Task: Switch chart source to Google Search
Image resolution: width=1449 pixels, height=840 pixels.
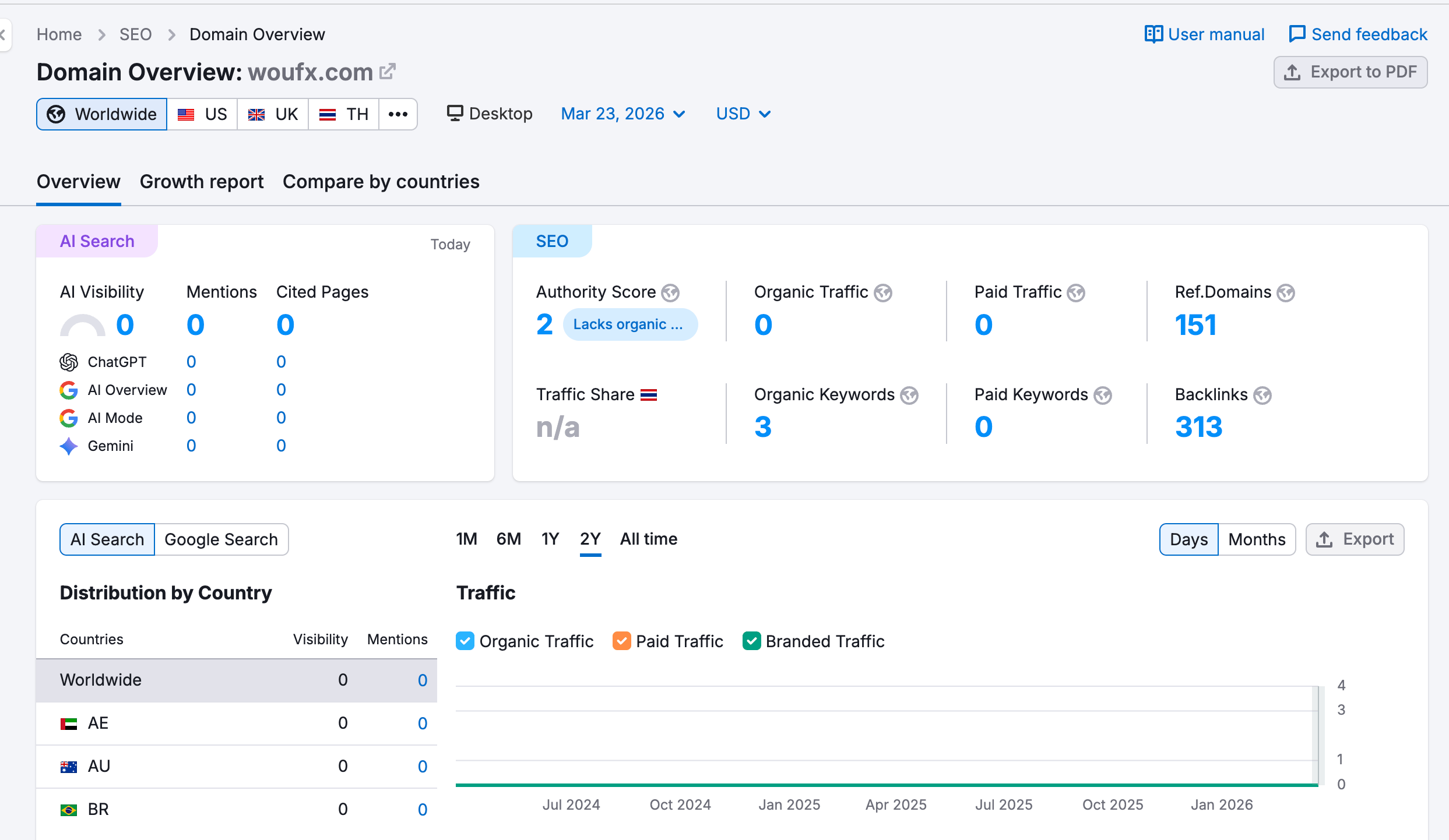Action: click(221, 539)
